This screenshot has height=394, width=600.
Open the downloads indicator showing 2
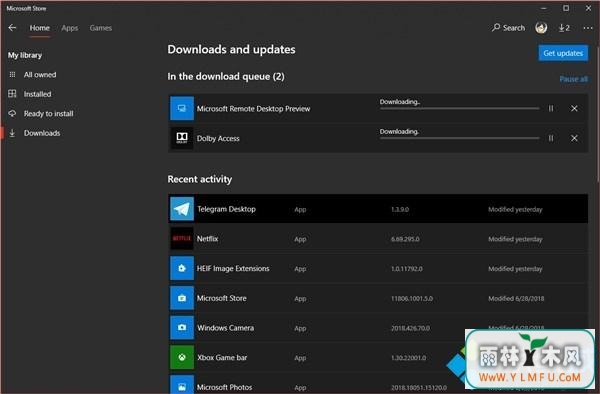tap(564, 28)
